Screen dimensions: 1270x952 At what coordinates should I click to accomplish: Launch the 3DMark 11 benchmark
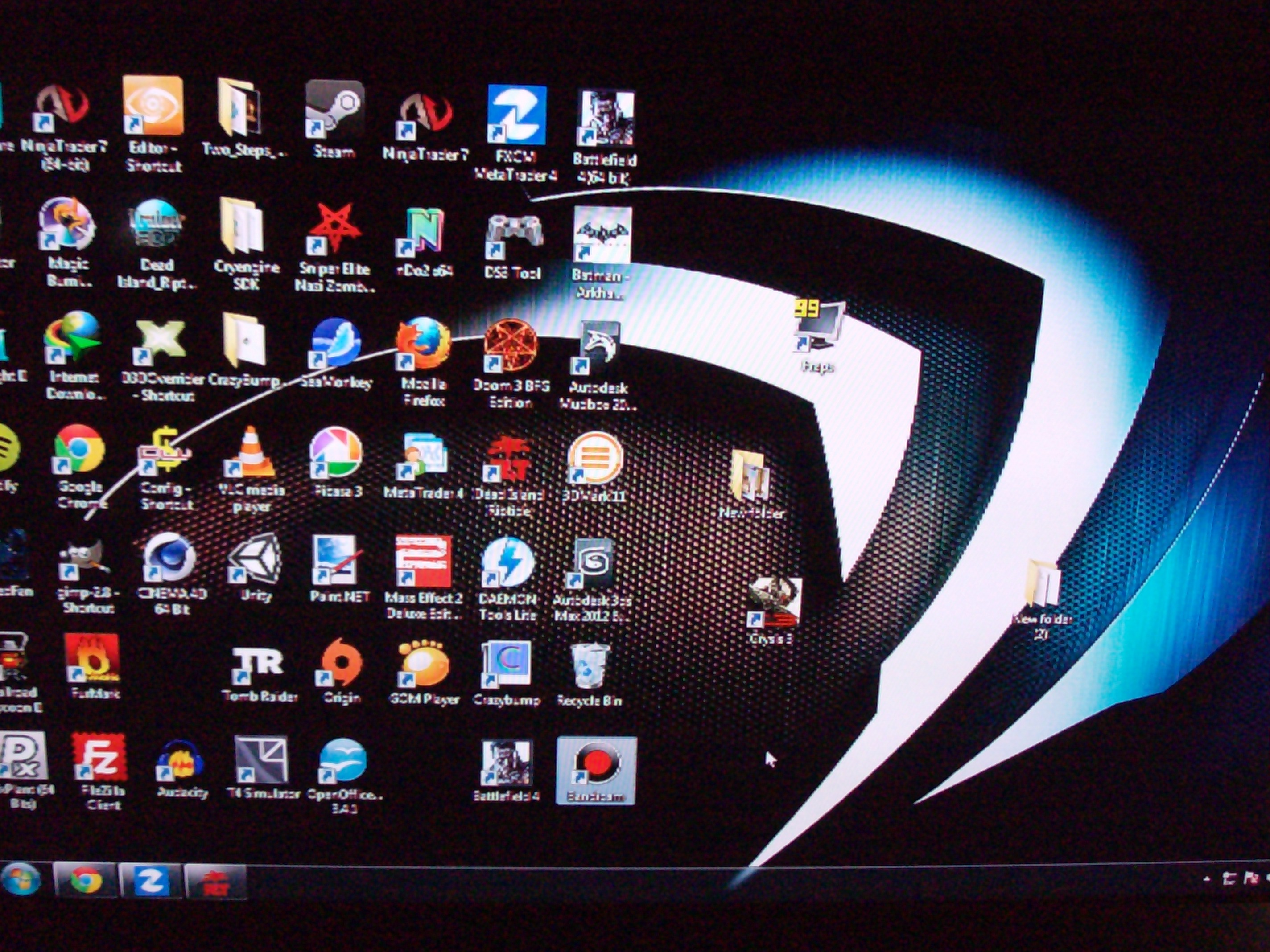pyautogui.click(x=594, y=468)
